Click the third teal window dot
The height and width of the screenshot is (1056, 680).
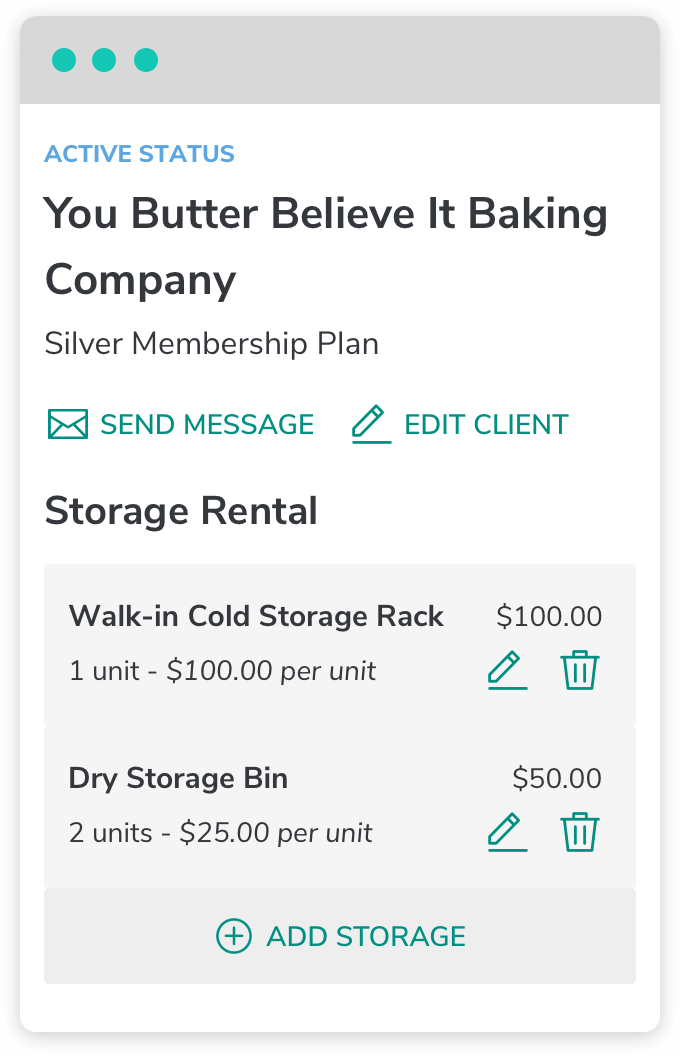(146, 60)
